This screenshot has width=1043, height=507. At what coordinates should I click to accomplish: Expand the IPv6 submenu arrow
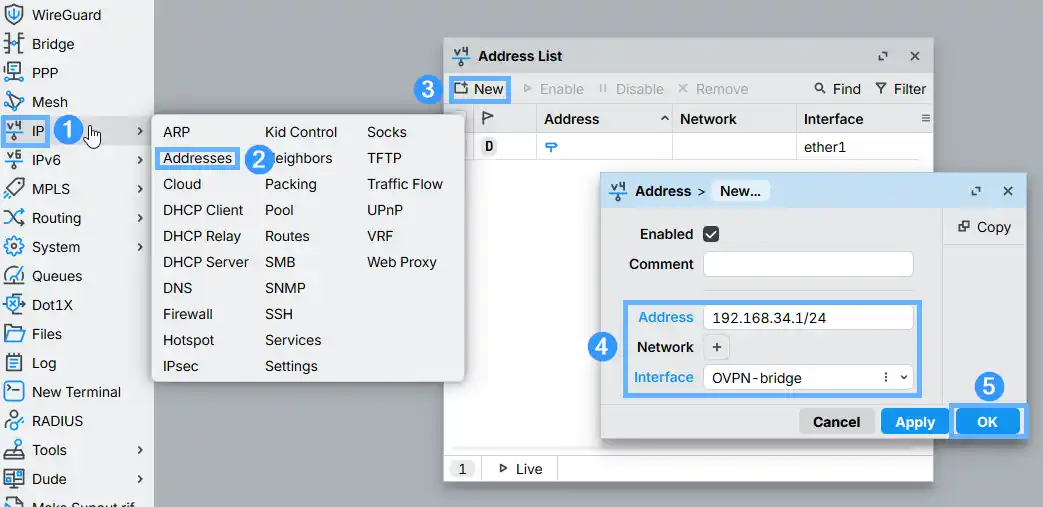pos(140,160)
